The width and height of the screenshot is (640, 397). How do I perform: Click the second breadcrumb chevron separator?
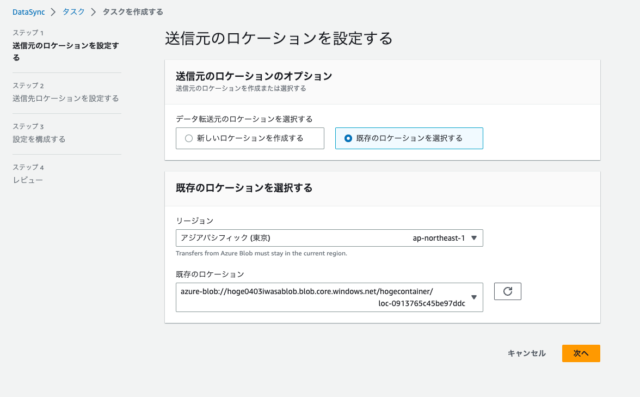93,12
